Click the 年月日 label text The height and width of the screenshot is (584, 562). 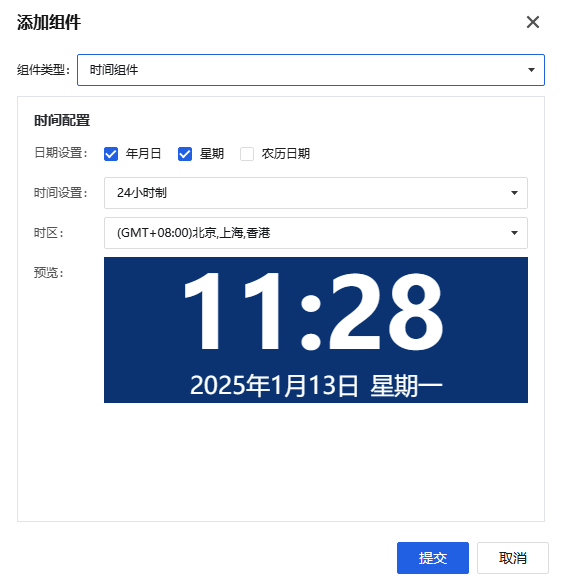tap(143, 153)
